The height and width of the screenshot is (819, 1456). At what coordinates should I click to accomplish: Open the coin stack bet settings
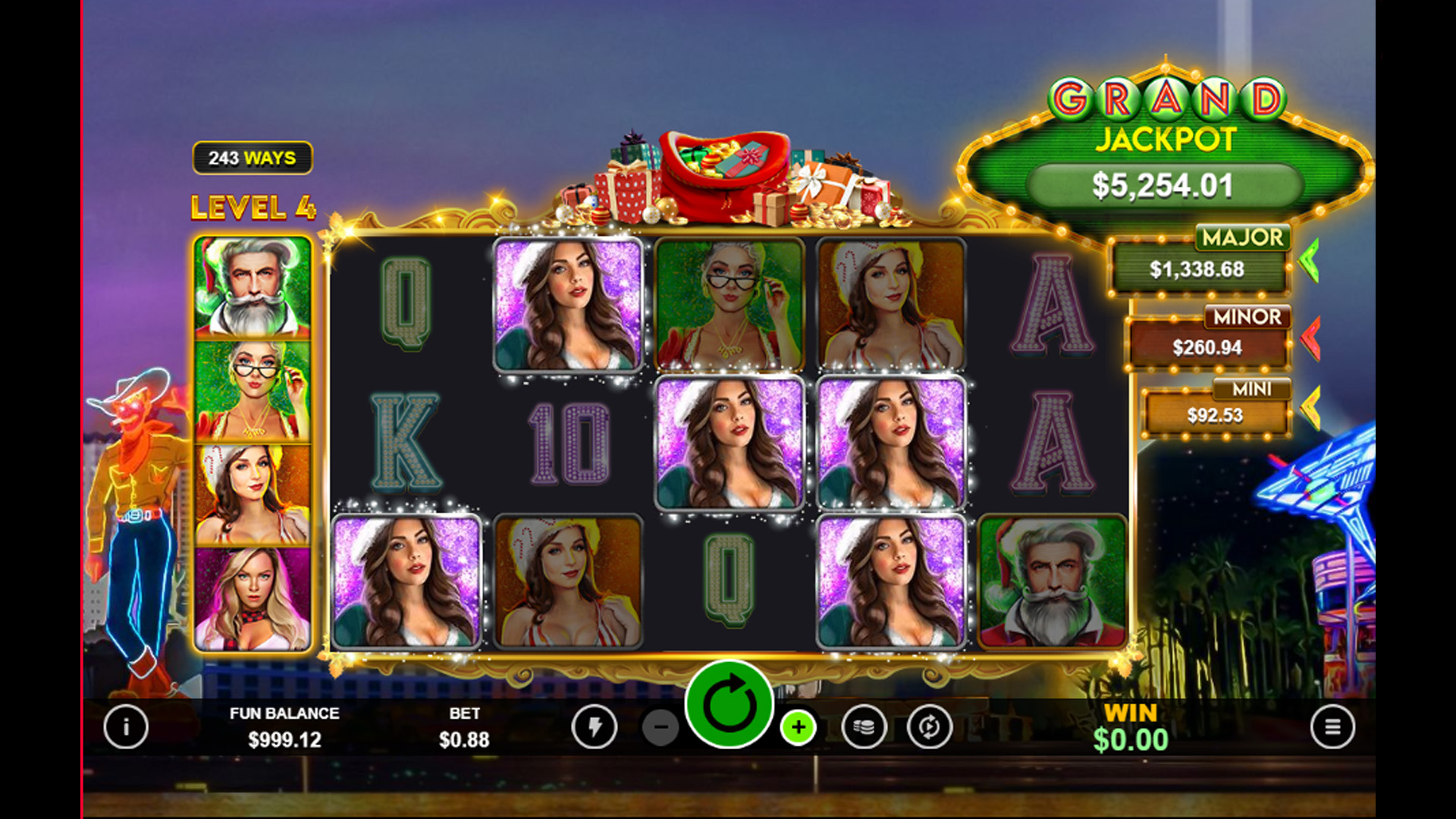tap(864, 727)
